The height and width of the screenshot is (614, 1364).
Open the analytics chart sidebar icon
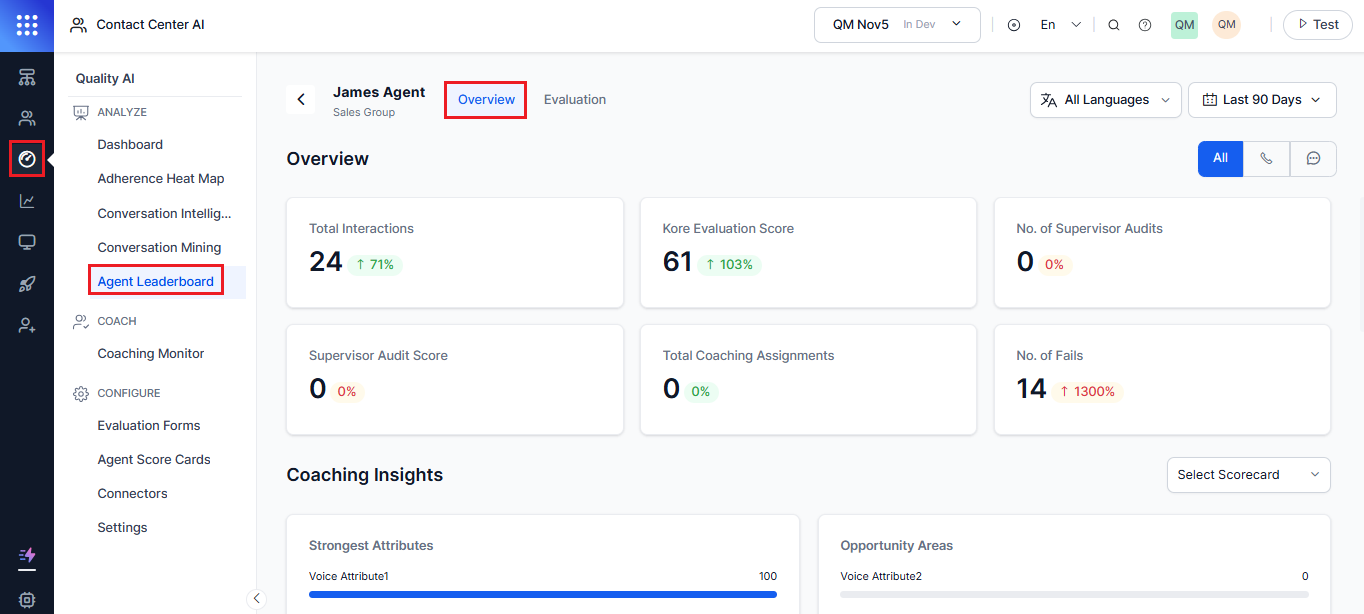[x=27, y=201]
